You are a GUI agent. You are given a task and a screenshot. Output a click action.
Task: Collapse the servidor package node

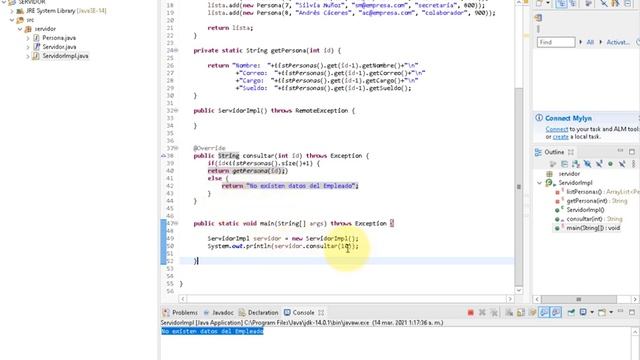point(20,29)
